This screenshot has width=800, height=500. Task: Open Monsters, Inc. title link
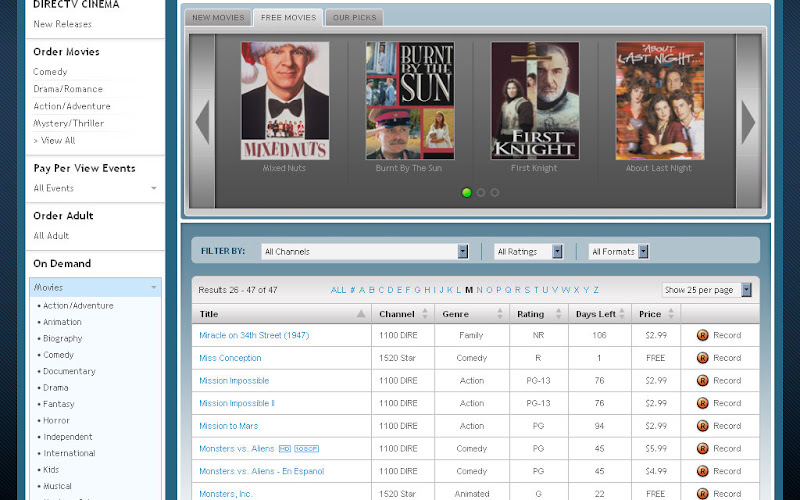(x=226, y=493)
